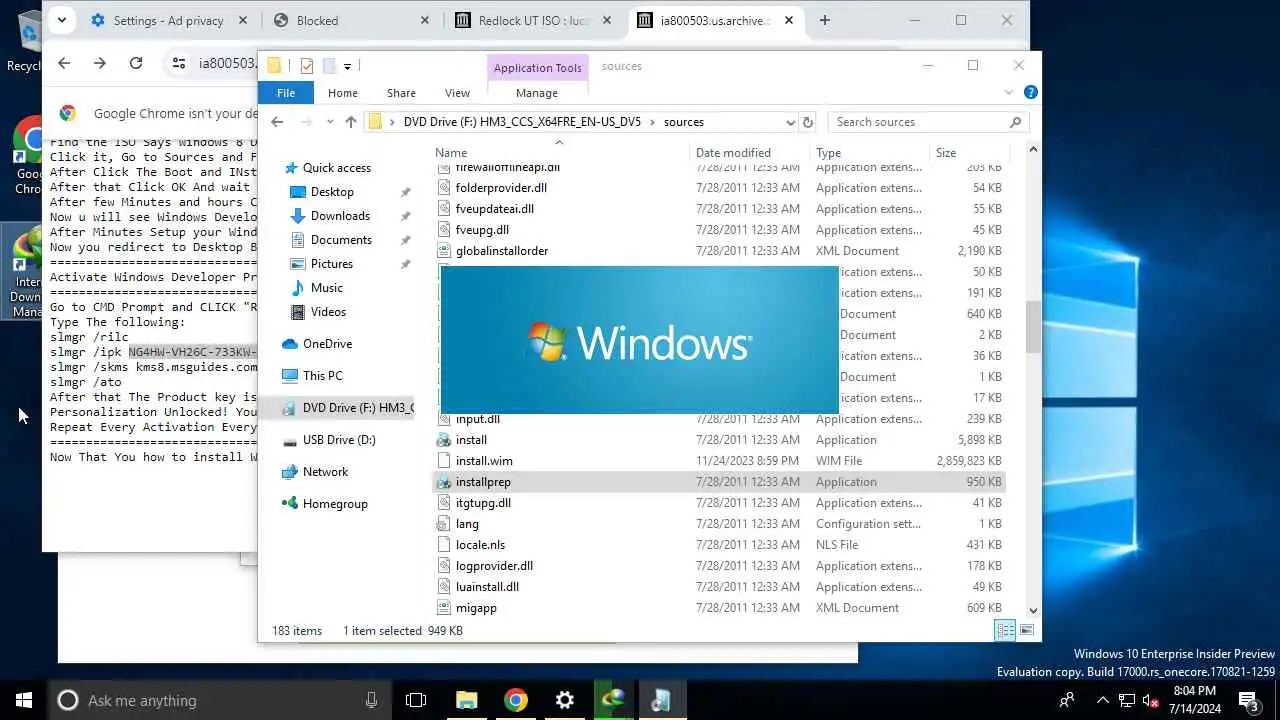The height and width of the screenshot is (720, 1280).
Task: Click the Ask me anything search box
Action: [x=218, y=700]
